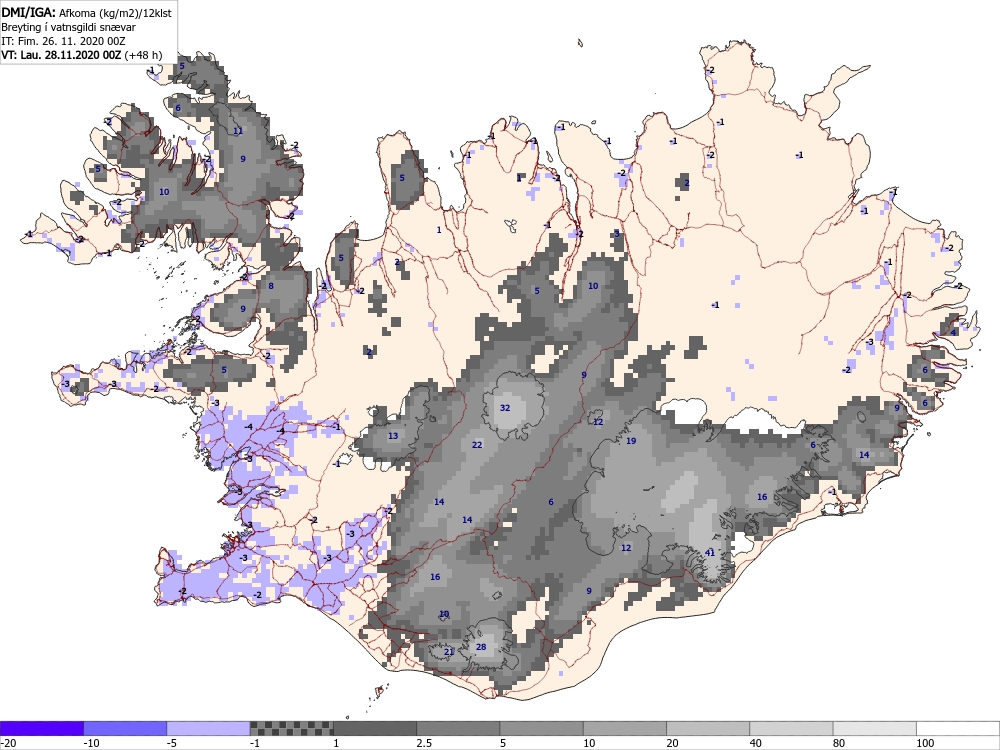Viewport: 1000px width, 750px height.
Task: Click the legend scale label '20'
Action: point(672,743)
